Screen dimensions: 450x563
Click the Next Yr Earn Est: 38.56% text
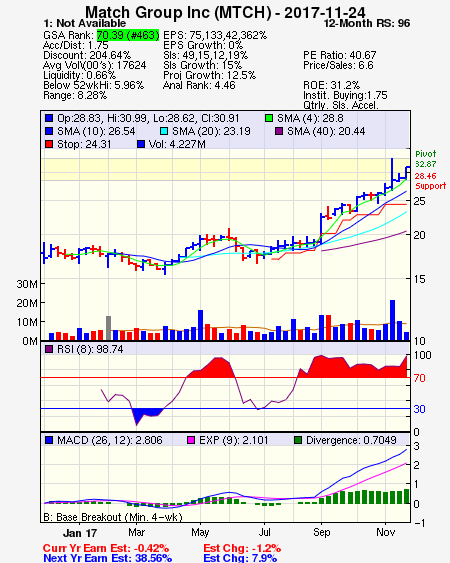[x=107, y=558]
